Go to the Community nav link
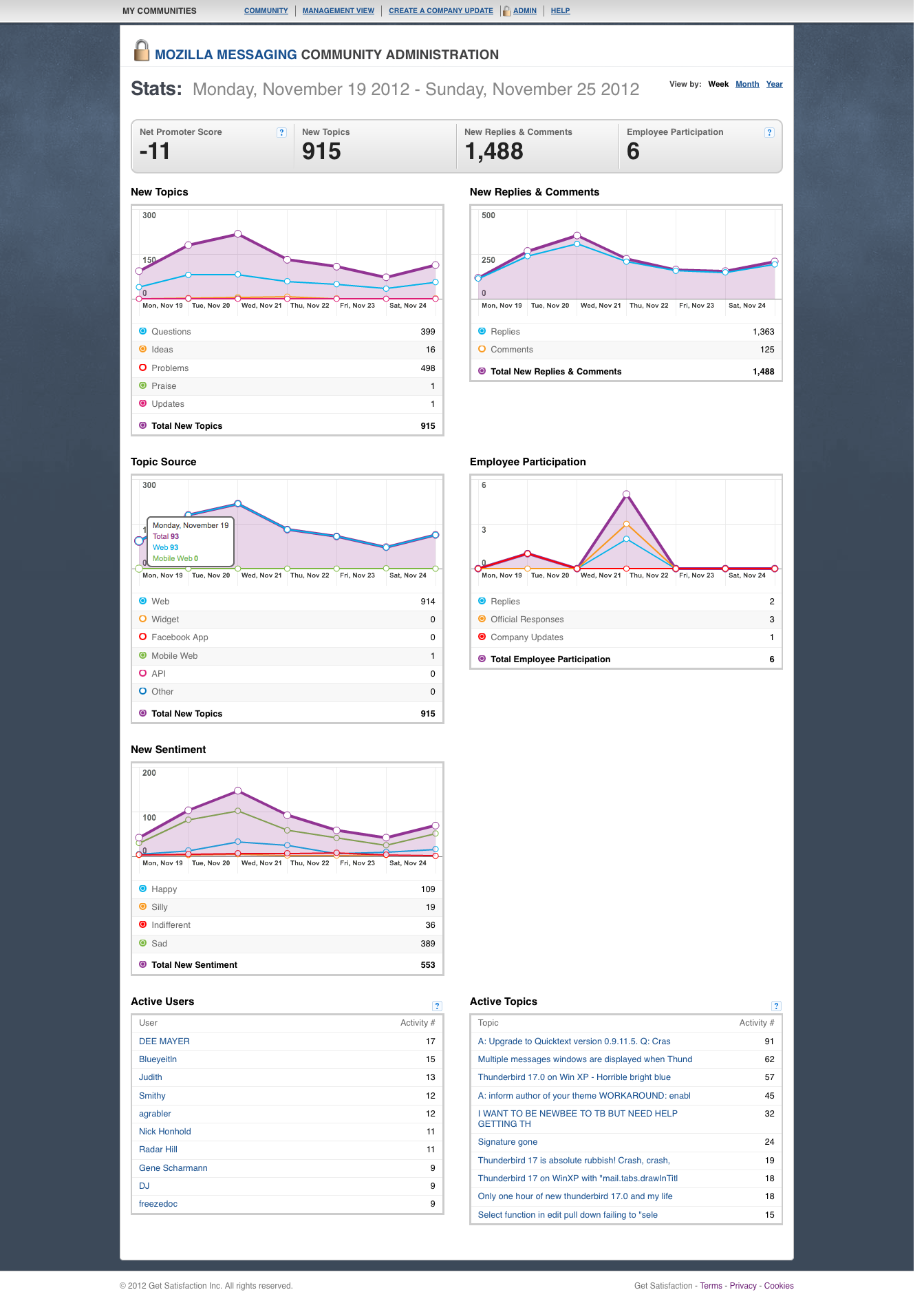Viewport: 924px width, 1301px height. 266,11
